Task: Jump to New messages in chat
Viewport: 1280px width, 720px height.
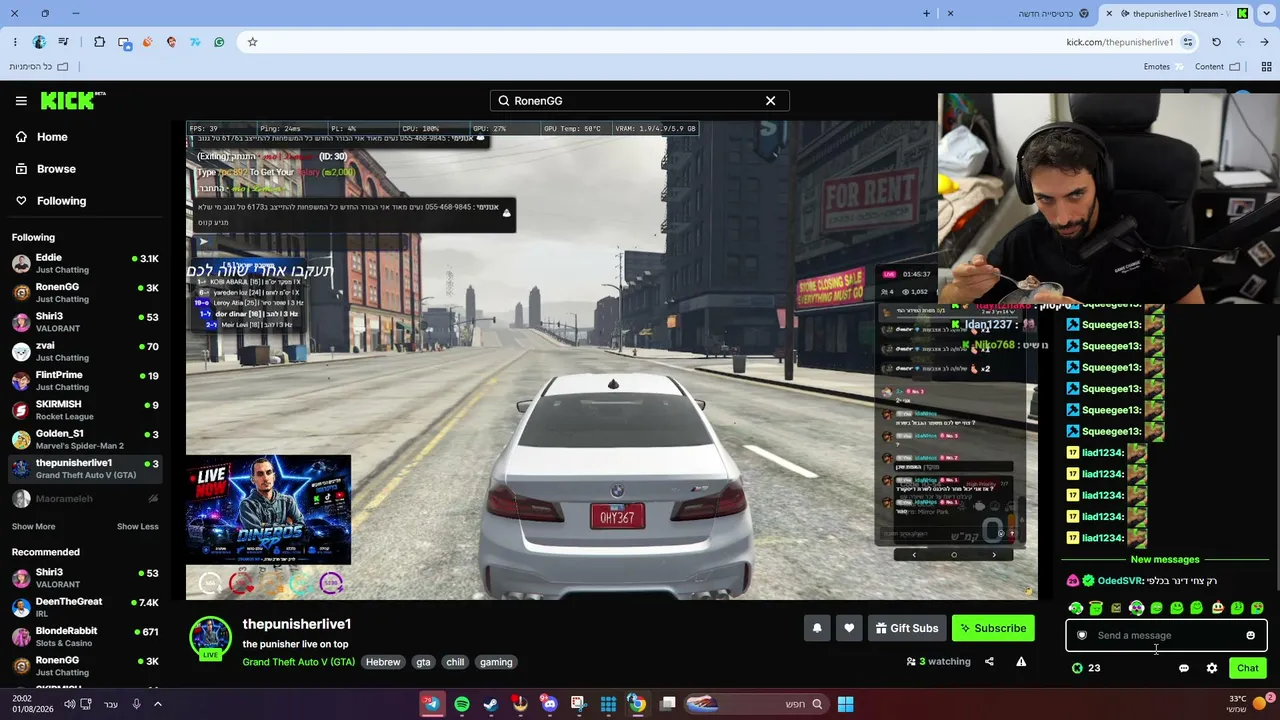Action: (x=1165, y=559)
